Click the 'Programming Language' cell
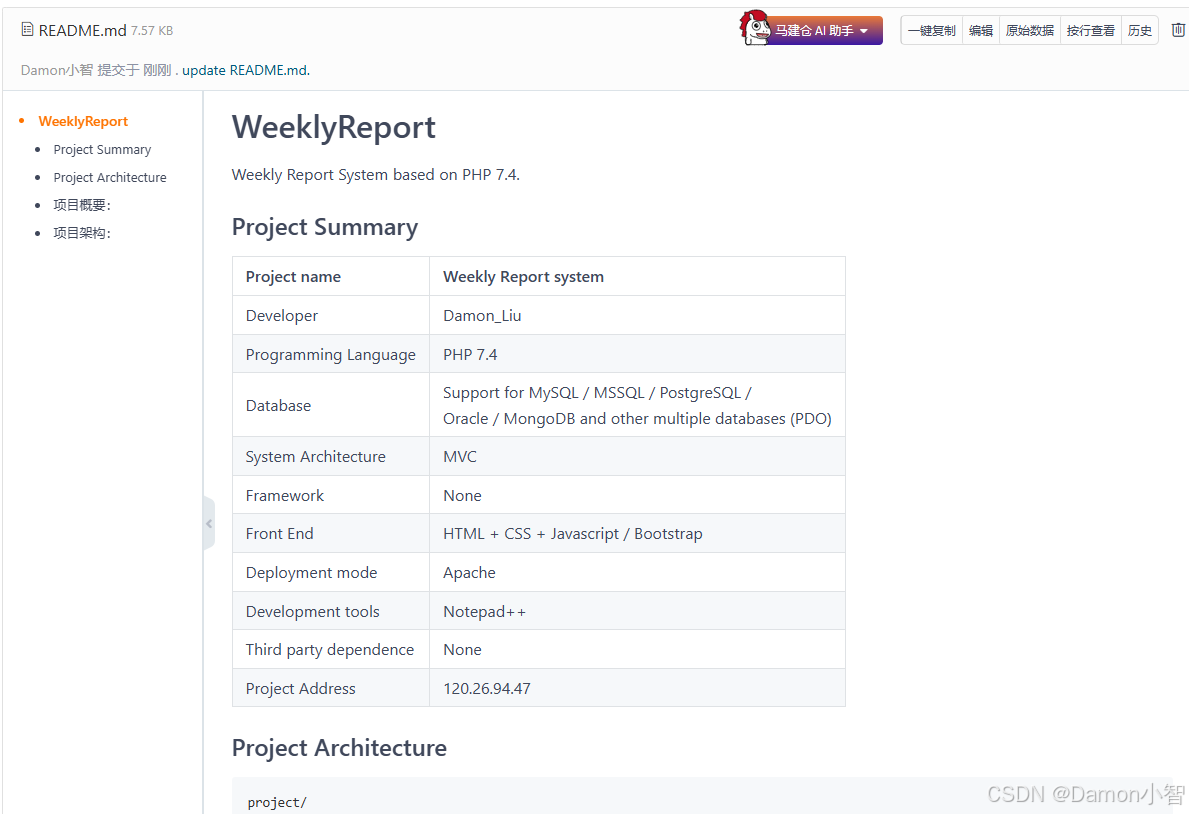 331,354
